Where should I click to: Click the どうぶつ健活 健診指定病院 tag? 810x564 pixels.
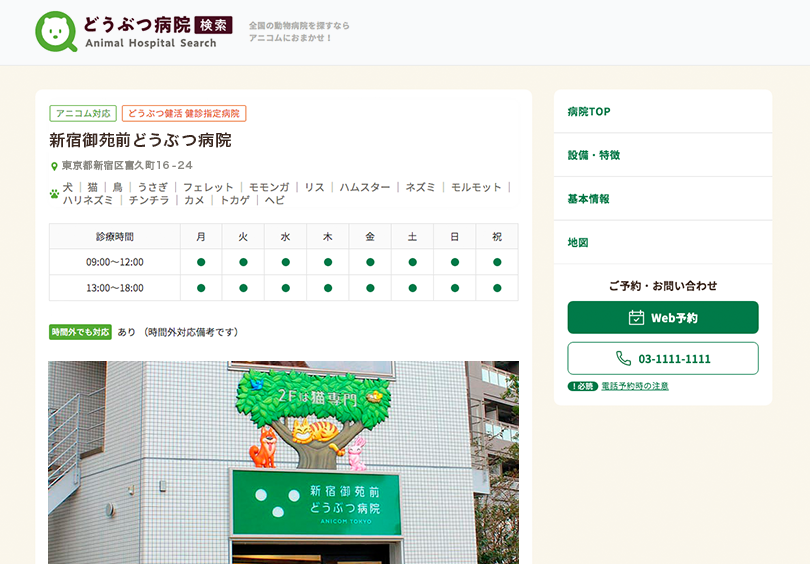[184, 114]
